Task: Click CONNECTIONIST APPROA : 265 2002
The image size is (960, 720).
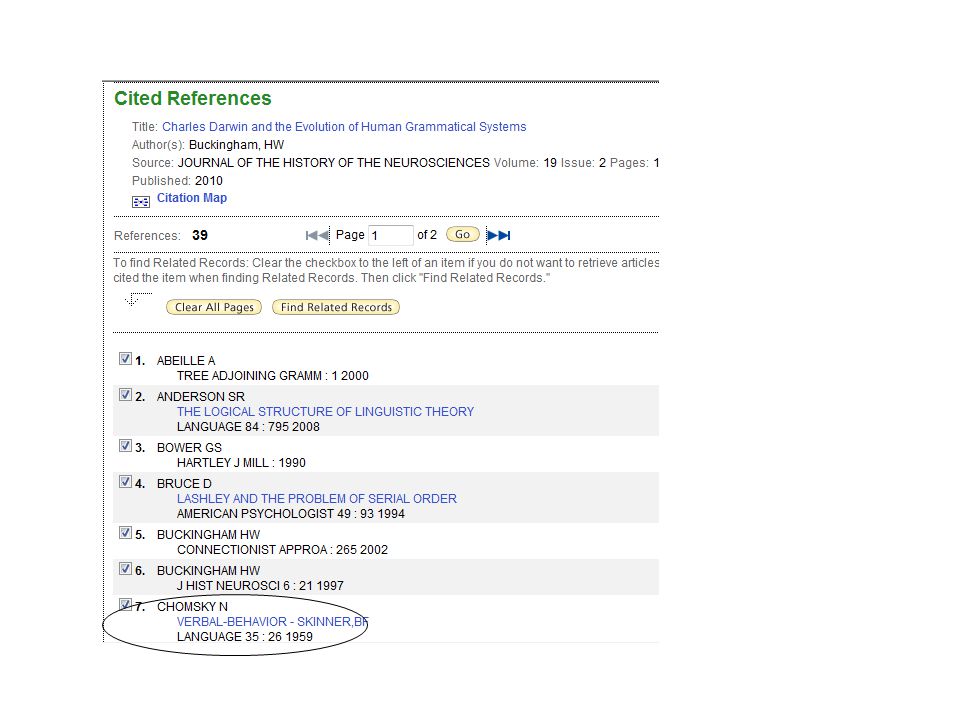Action: (x=282, y=550)
